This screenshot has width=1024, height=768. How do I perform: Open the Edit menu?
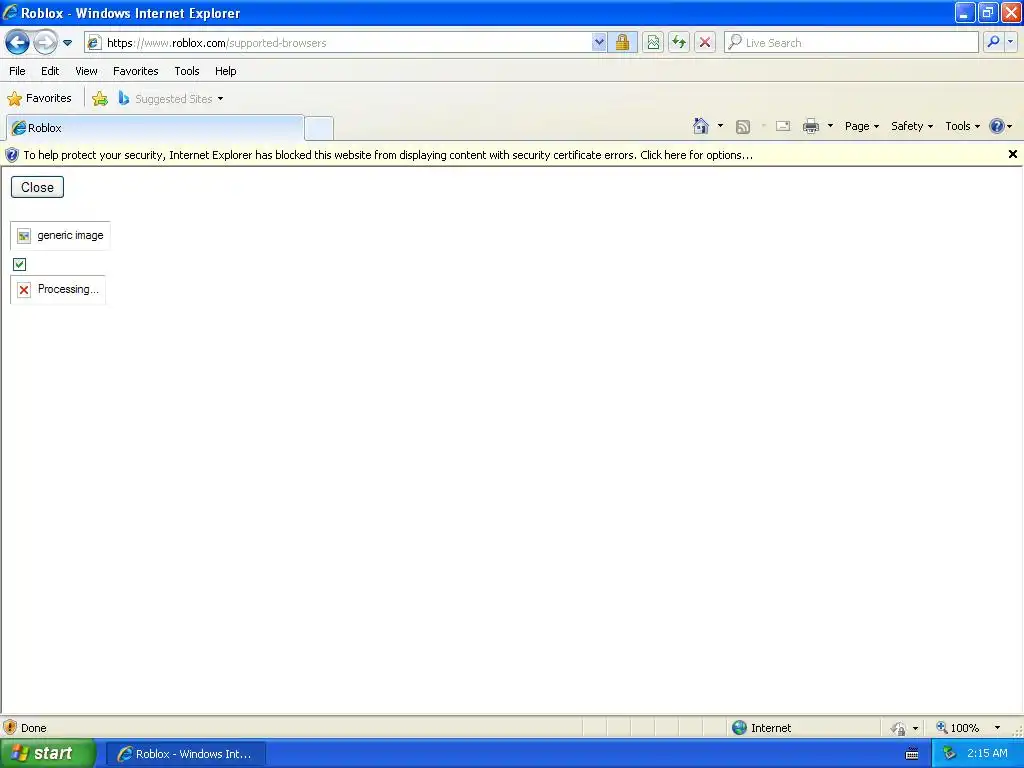click(50, 71)
